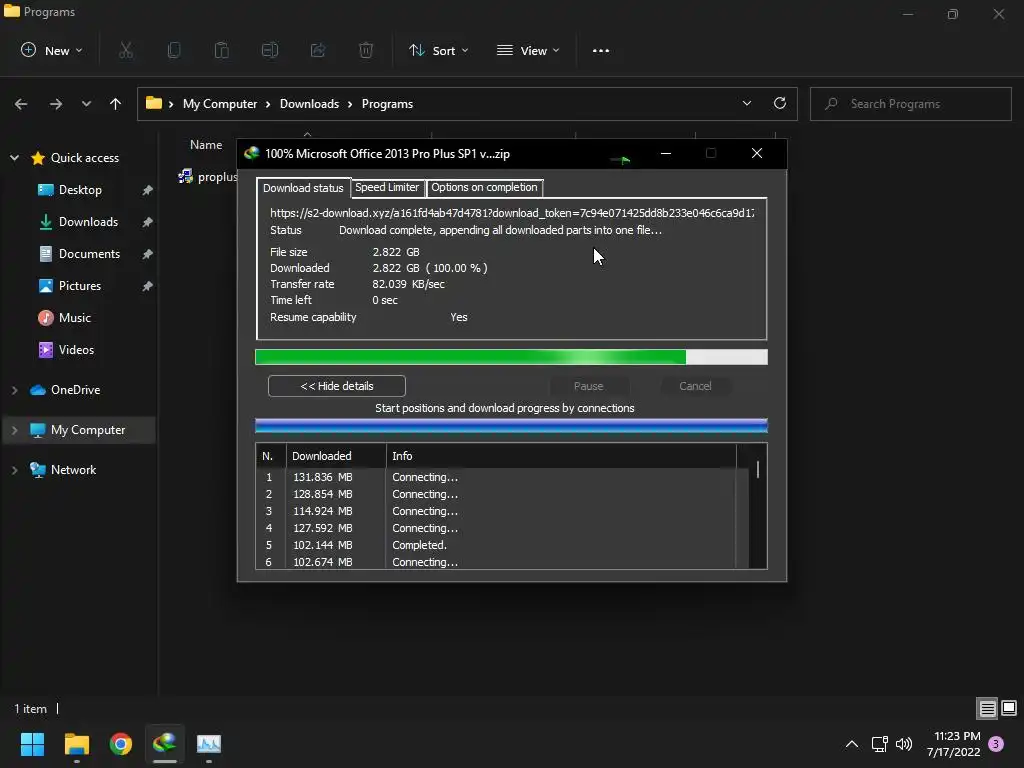
Task: Click the Copy icon in Explorer toolbar
Action: click(174, 50)
